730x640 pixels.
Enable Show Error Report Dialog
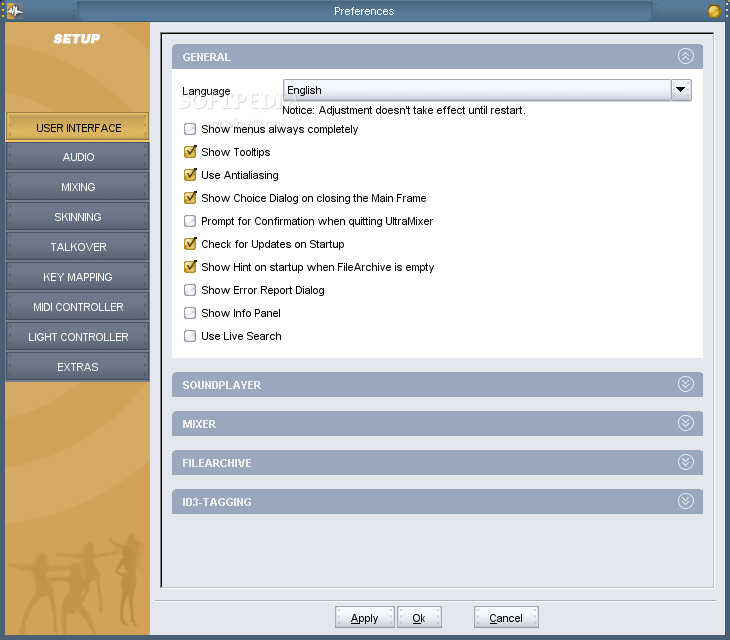click(x=190, y=290)
